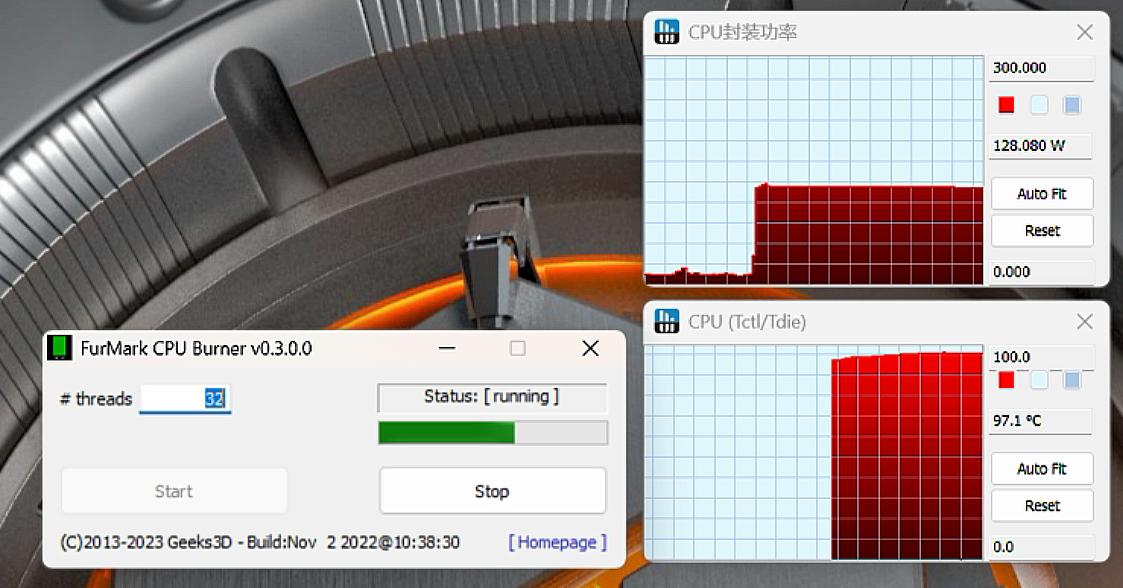This screenshot has width=1123, height=588.
Task: Close the FurMark CPU Burner window
Action: [x=590, y=348]
